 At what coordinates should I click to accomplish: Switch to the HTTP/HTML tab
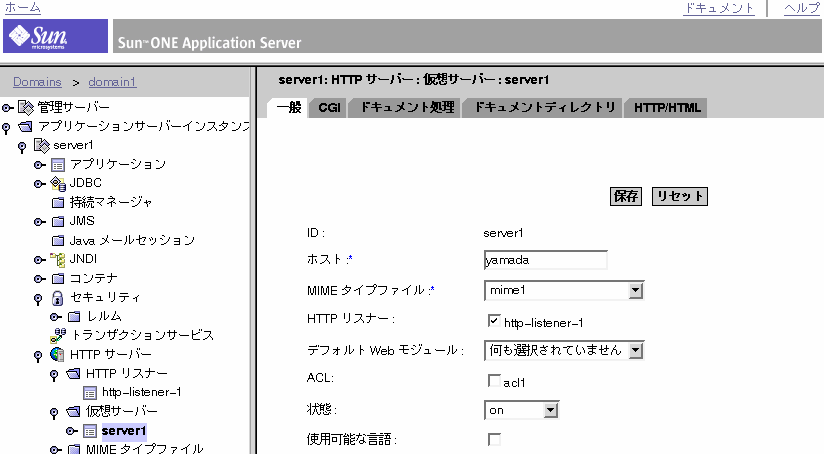[x=667, y=108]
